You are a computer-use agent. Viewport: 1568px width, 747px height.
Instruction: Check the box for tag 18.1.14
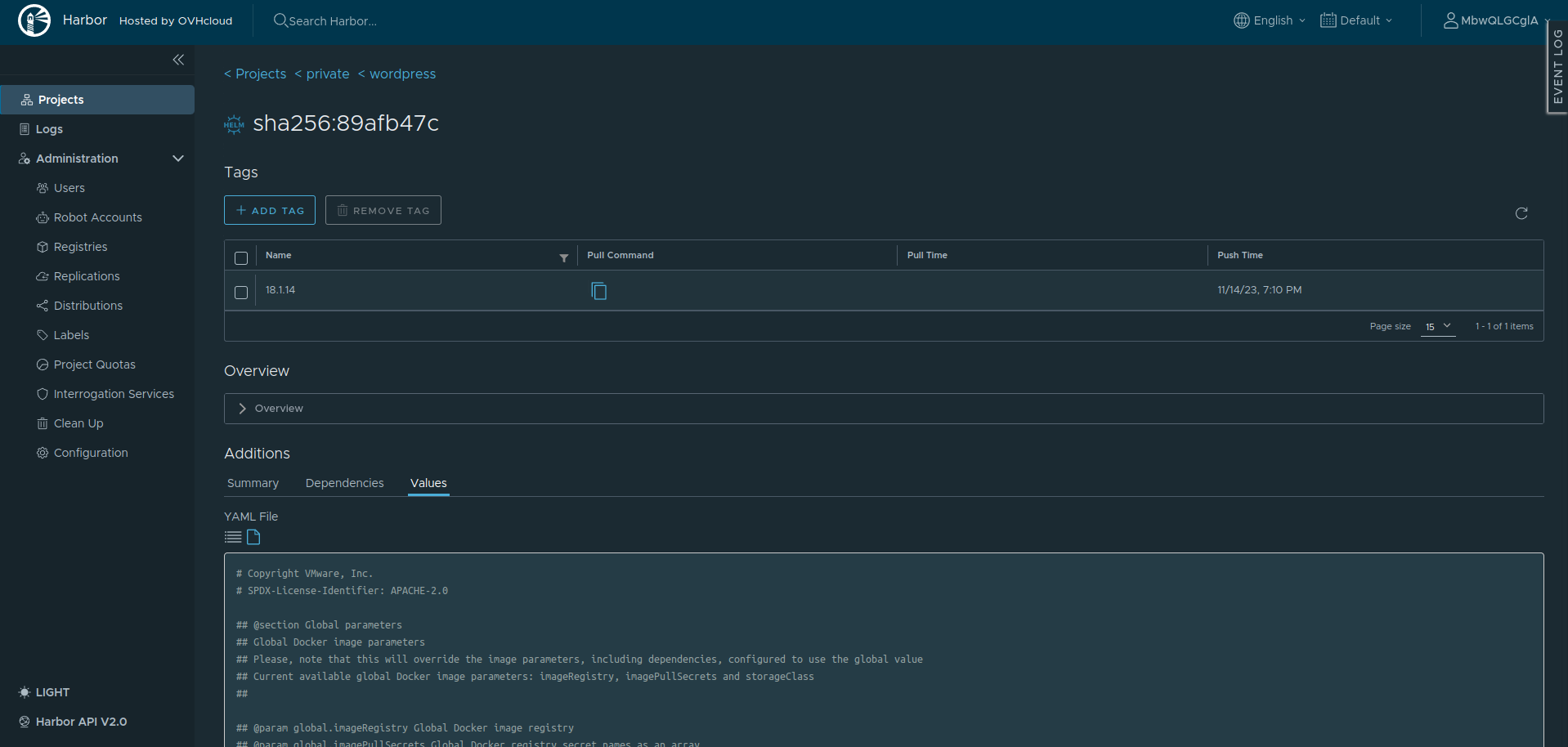[x=241, y=293]
